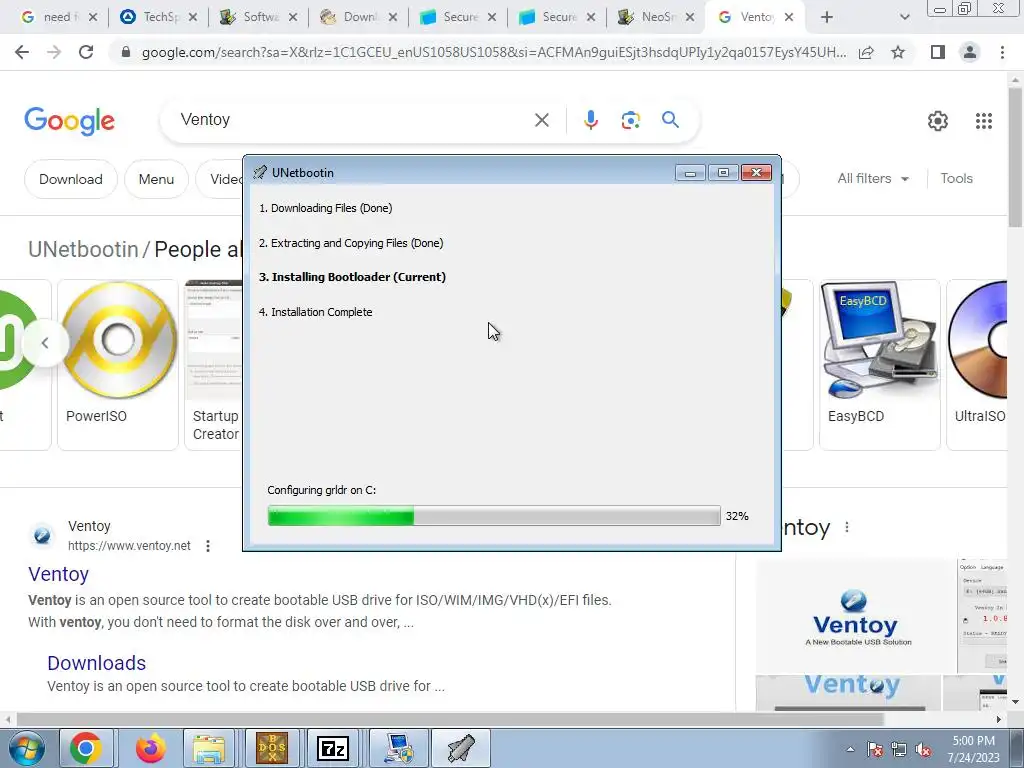This screenshot has width=1024, height=768.
Task: Click the network icon in system tray
Action: click(899, 750)
